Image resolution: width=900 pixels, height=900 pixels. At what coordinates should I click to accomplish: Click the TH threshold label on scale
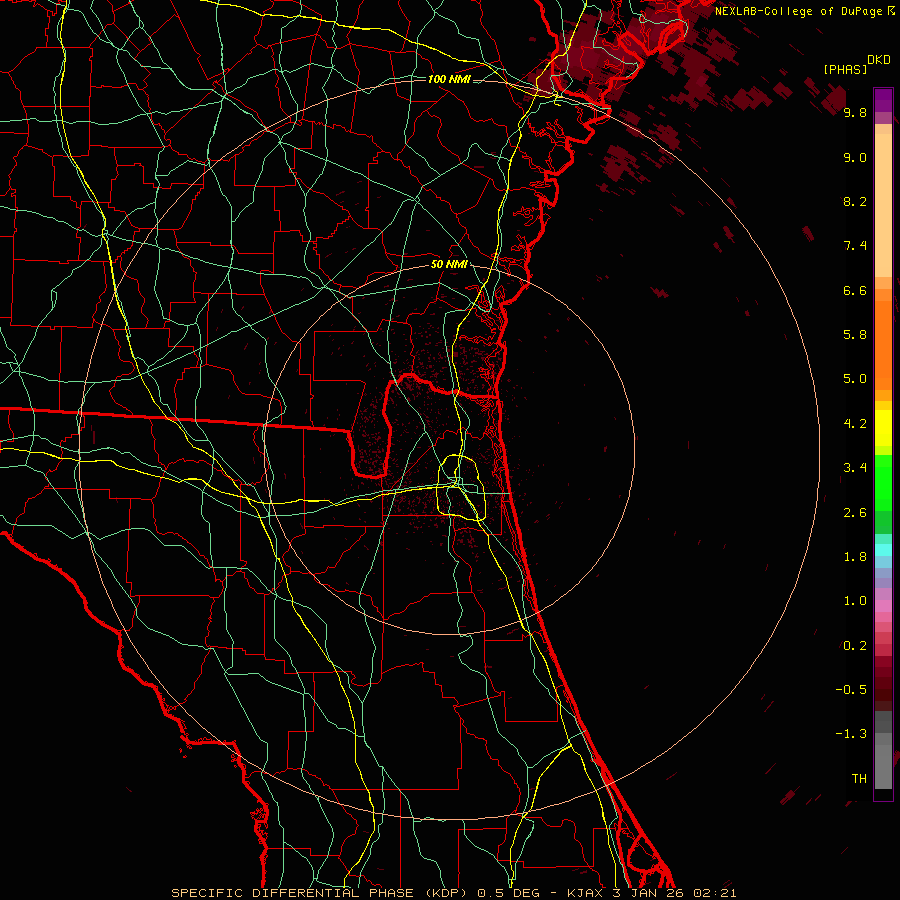859,779
